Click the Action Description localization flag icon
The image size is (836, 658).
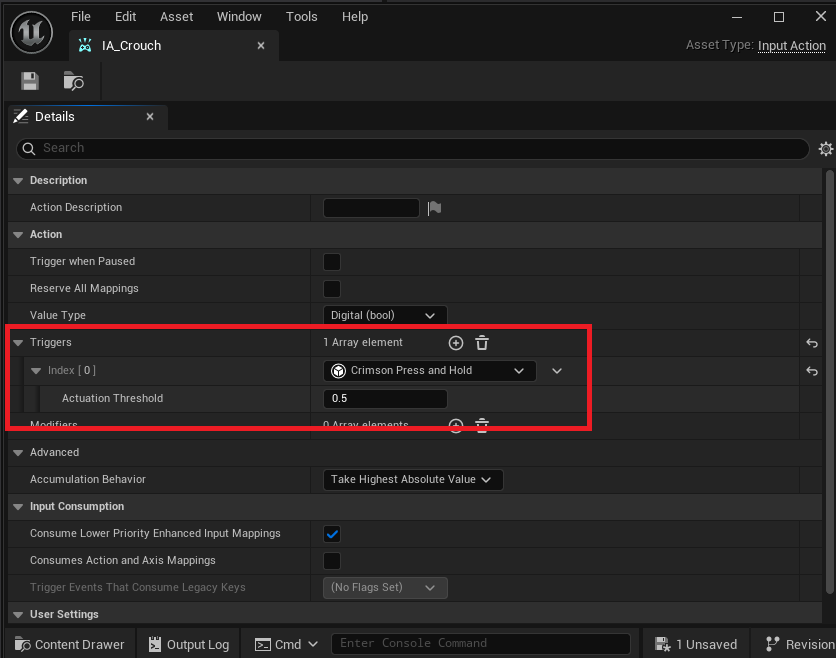[435, 208]
